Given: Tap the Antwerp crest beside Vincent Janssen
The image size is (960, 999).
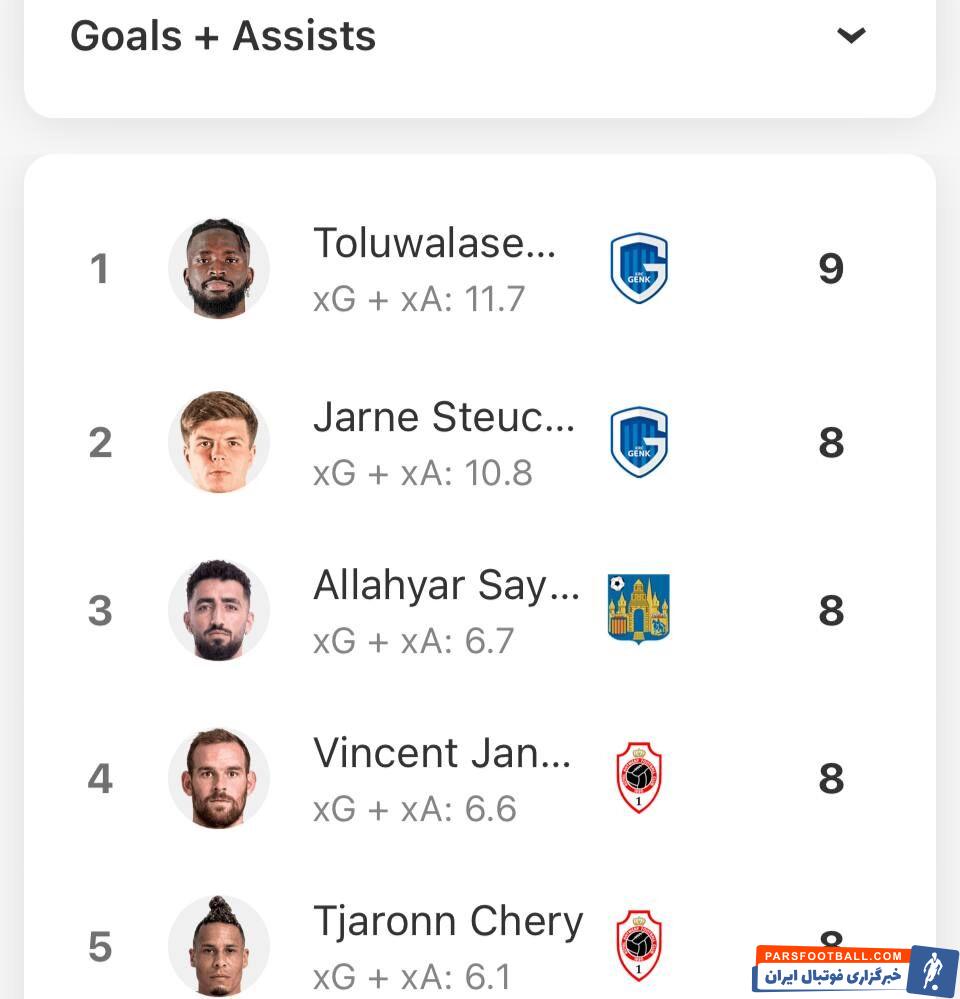Looking at the screenshot, I should (639, 778).
